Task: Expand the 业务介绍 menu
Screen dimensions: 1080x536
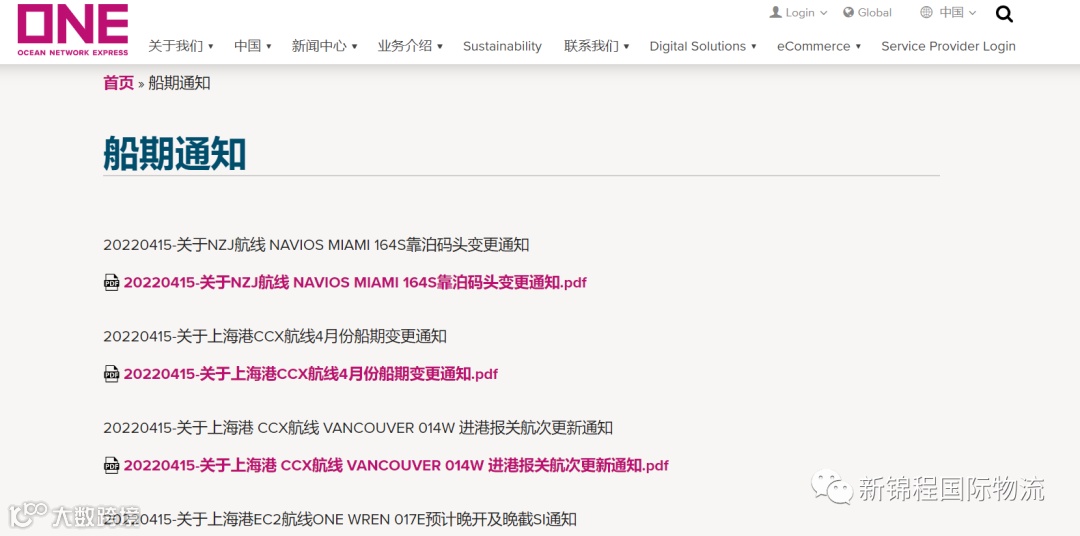Action: (x=410, y=46)
